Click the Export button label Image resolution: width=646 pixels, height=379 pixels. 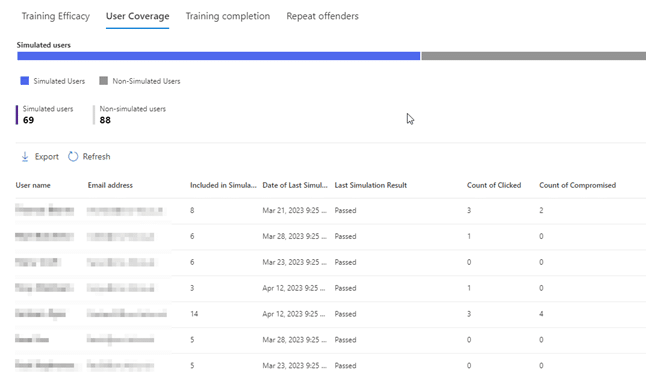point(47,157)
